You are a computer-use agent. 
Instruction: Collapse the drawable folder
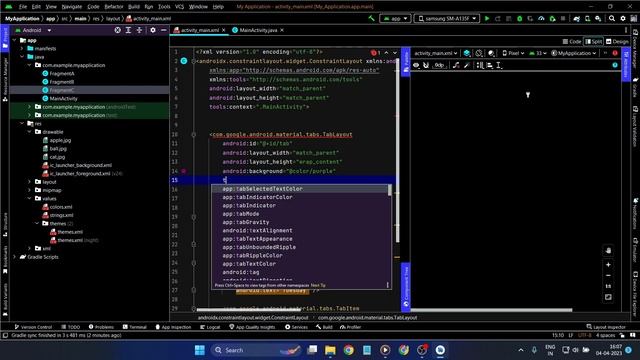point(29,132)
